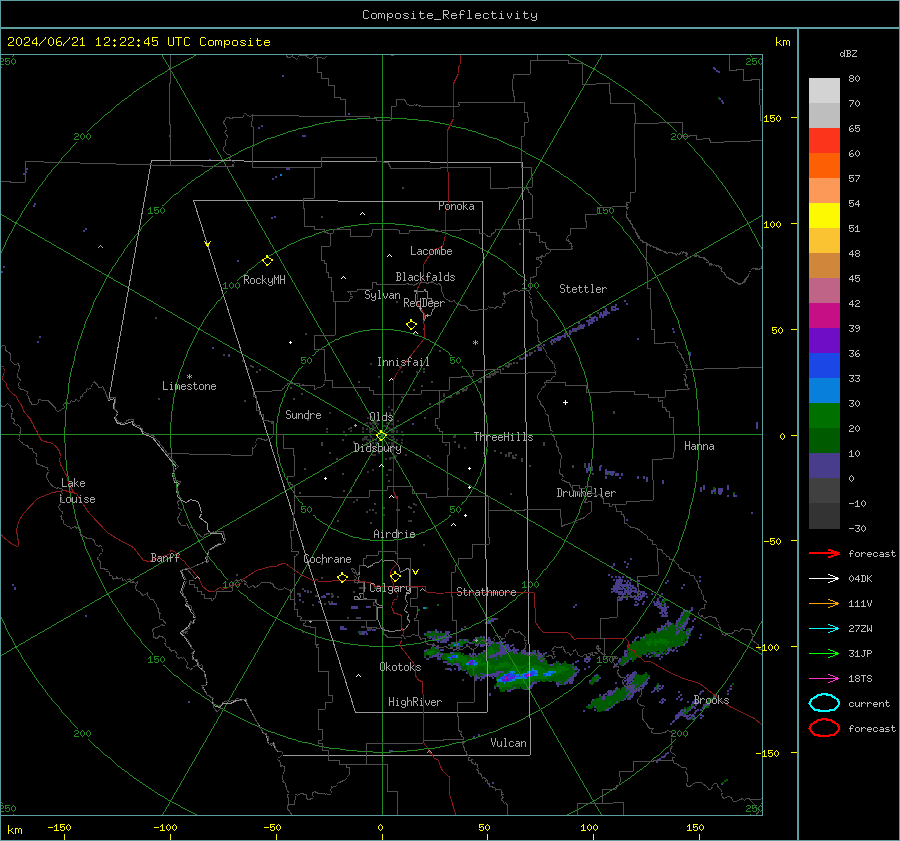Click the orange 111V arrow icon

coord(824,603)
